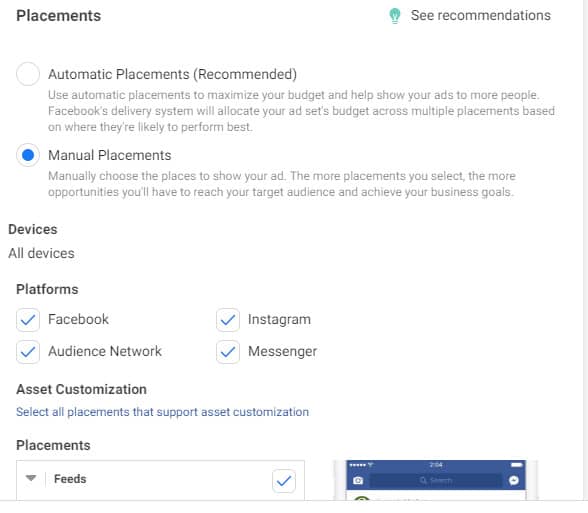Uncheck the Instagram platform checkbox
This screenshot has width=588, height=513.
click(228, 320)
